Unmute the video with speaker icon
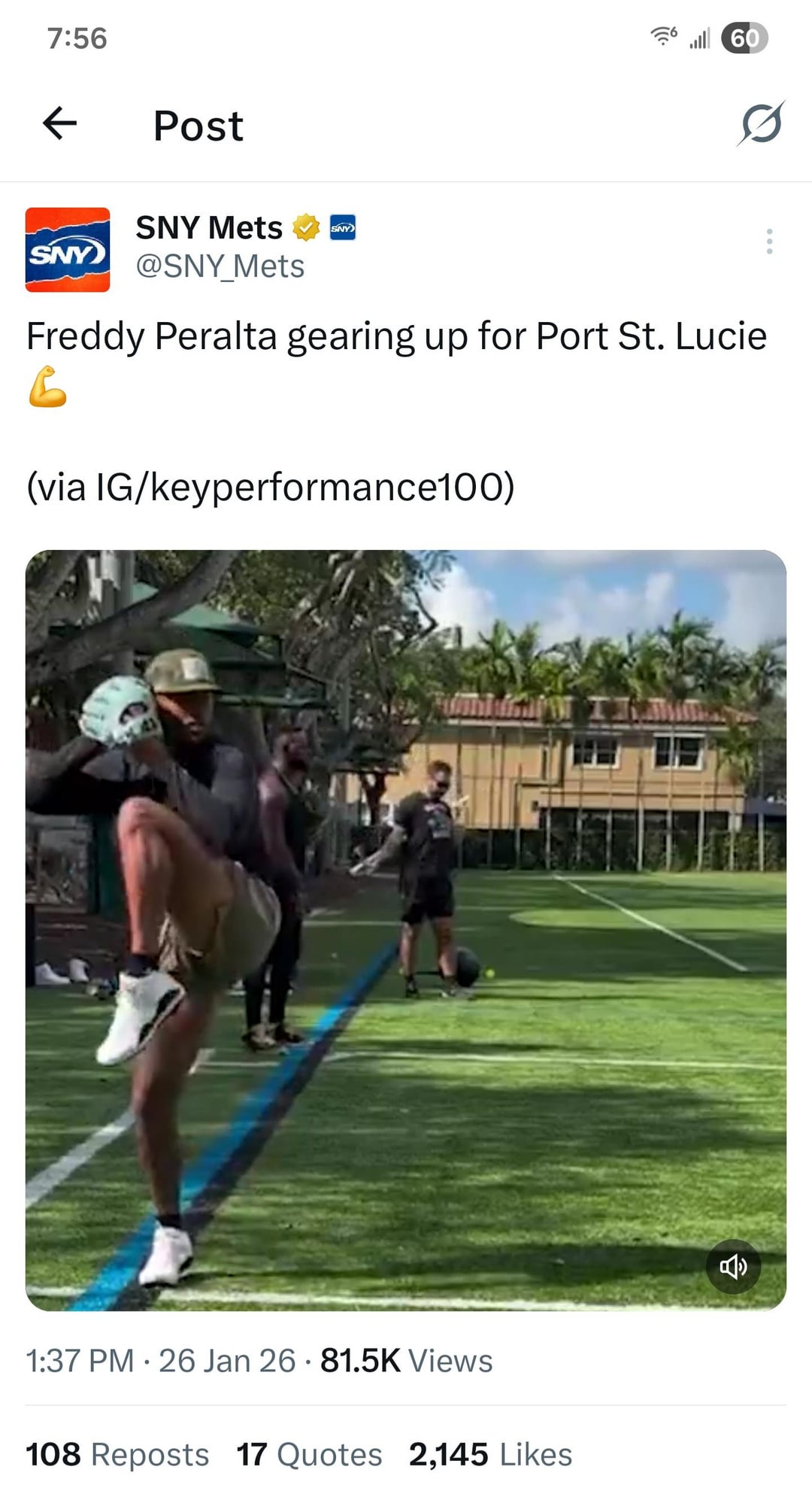Screen dimensions: 812x1497 pos(733,1267)
